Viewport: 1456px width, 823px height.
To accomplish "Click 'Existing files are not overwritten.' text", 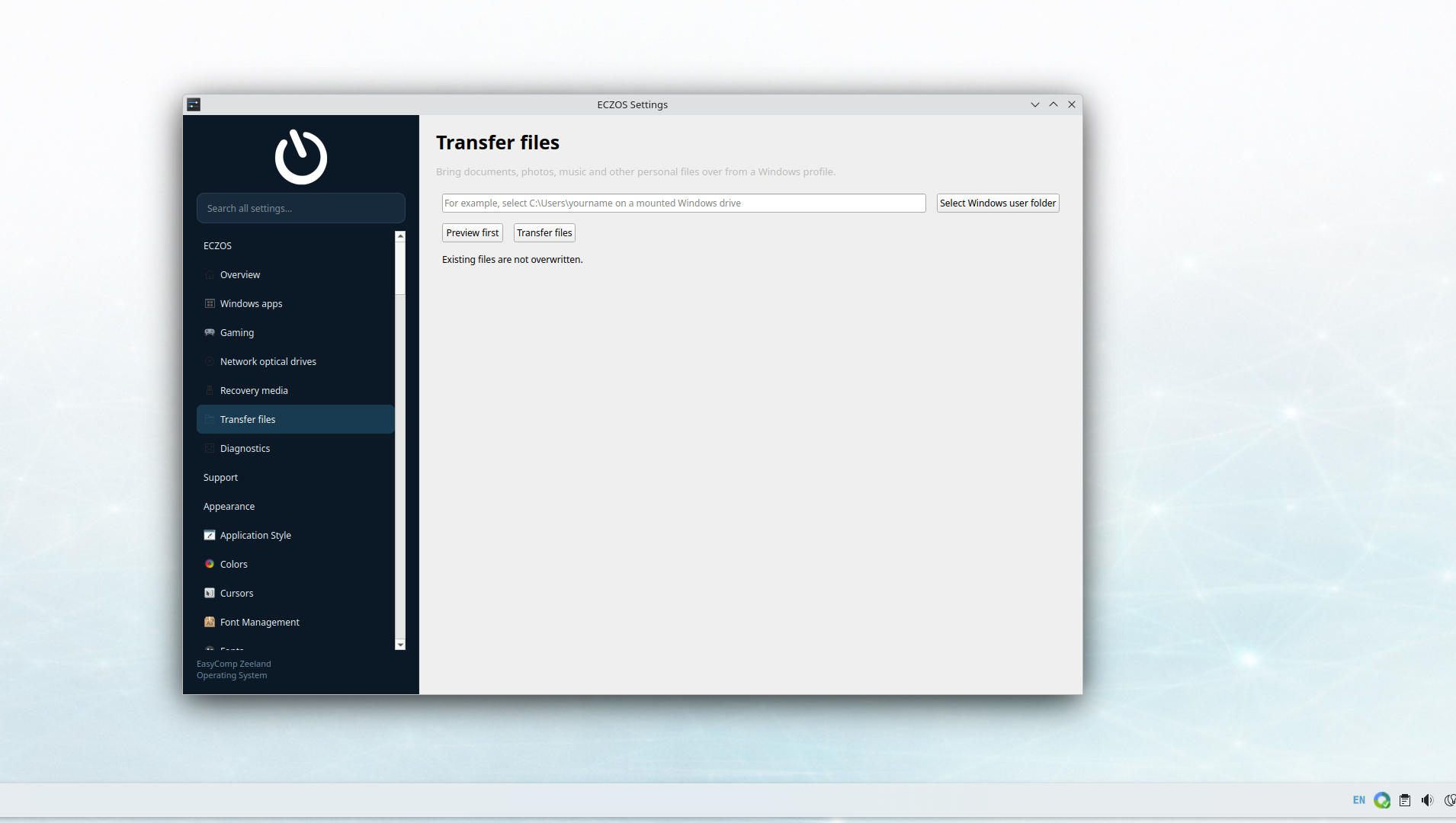I will pos(512,259).
